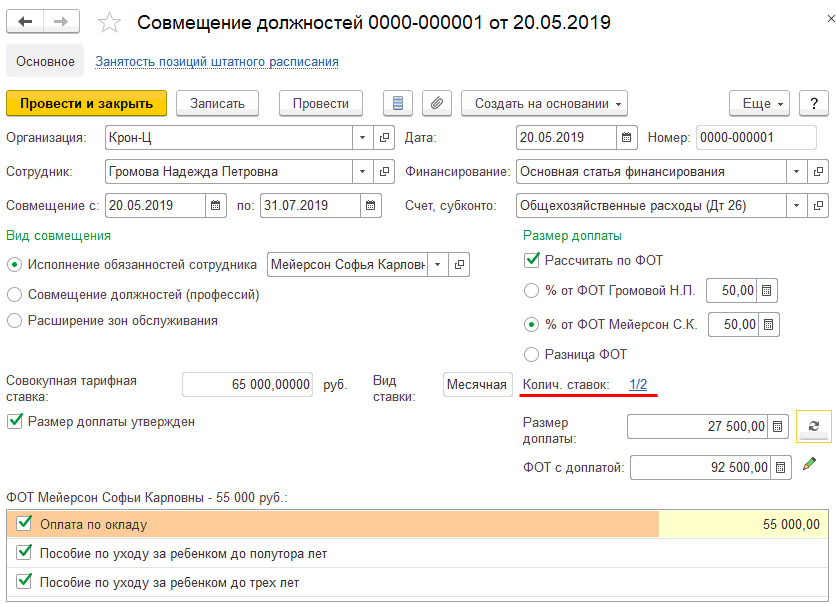Toggle Размер доплаты утвержден checkbox

pos(14,422)
